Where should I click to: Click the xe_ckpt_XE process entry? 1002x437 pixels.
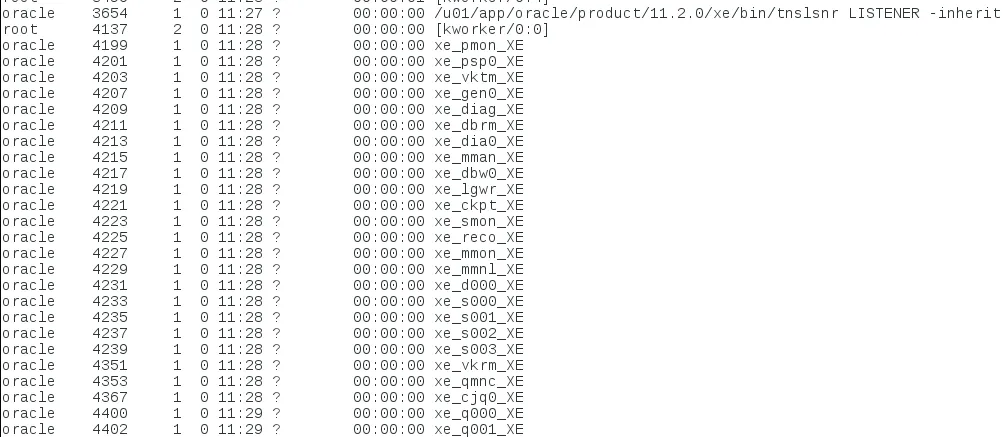pos(479,205)
